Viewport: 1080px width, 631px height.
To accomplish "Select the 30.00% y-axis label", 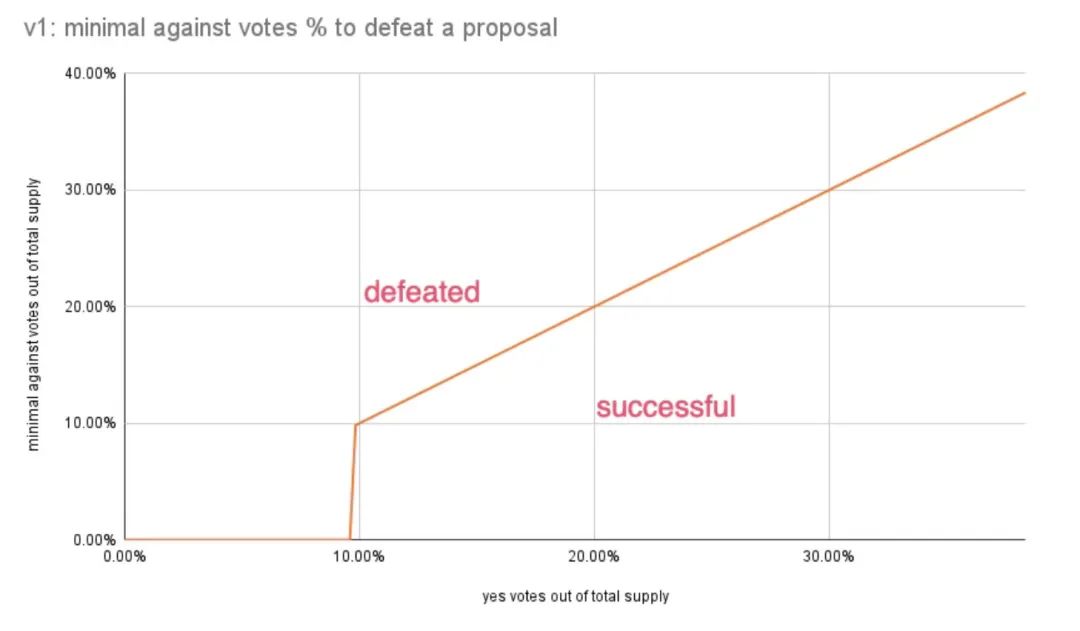I will click(90, 190).
